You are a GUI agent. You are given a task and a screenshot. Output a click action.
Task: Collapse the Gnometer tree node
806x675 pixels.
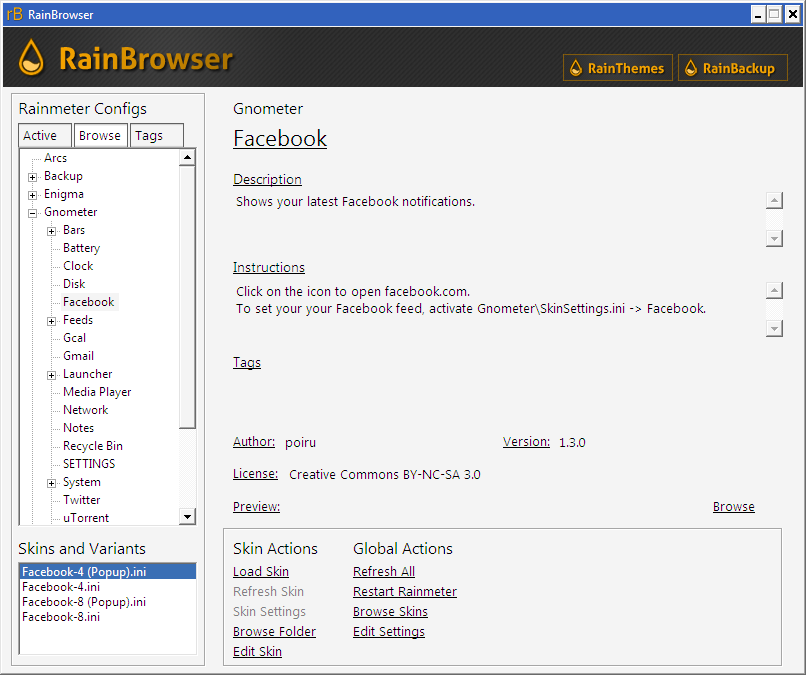pyautogui.click(x=32, y=213)
